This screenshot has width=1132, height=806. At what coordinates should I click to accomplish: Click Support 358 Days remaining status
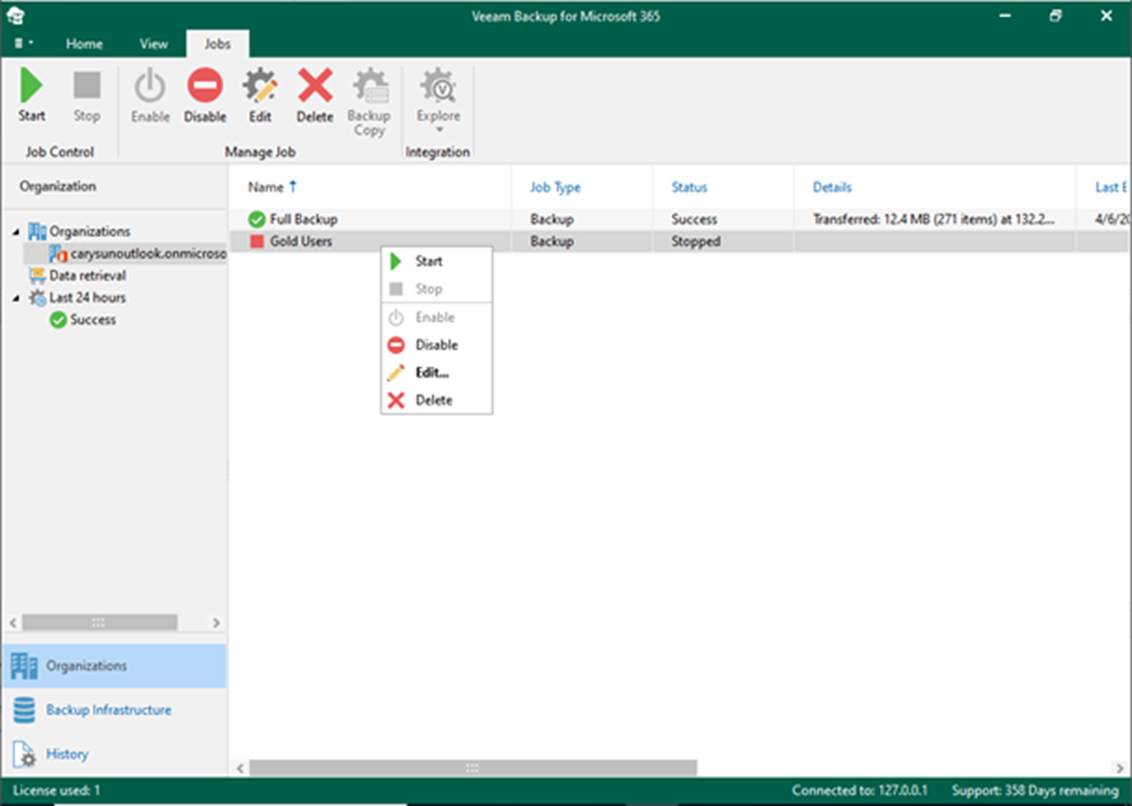pyautogui.click(x=1035, y=791)
